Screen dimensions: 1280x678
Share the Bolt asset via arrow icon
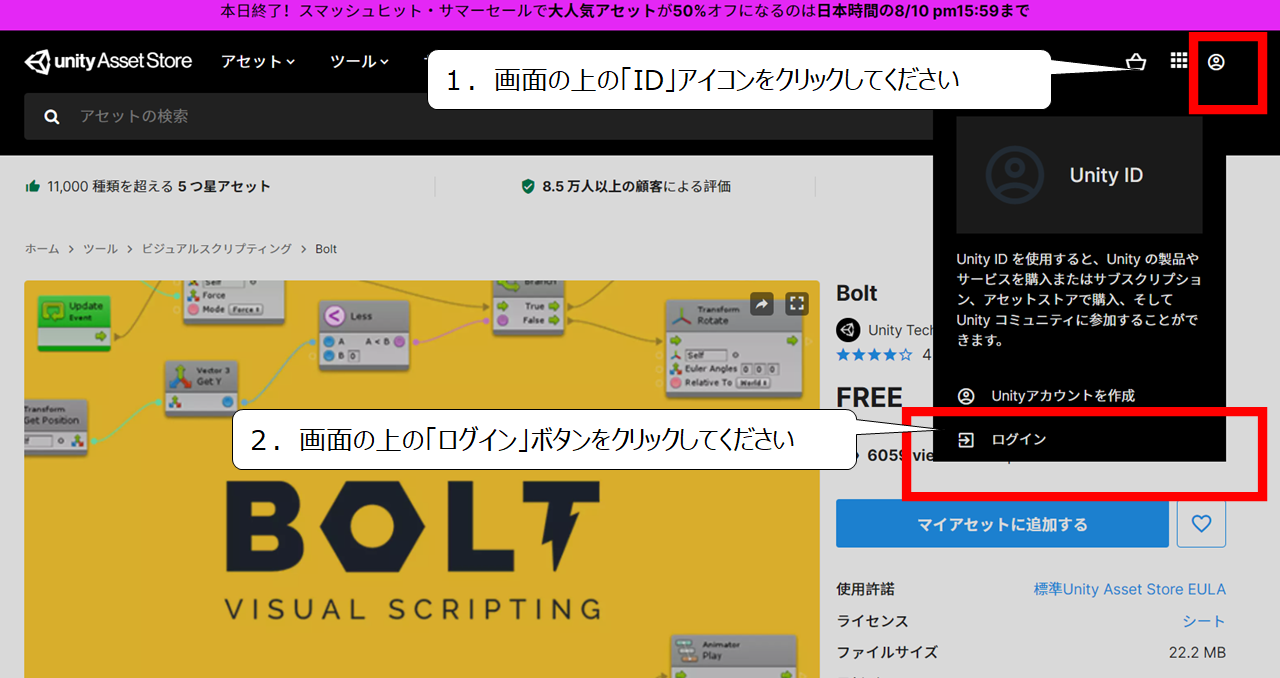(x=762, y=304)
